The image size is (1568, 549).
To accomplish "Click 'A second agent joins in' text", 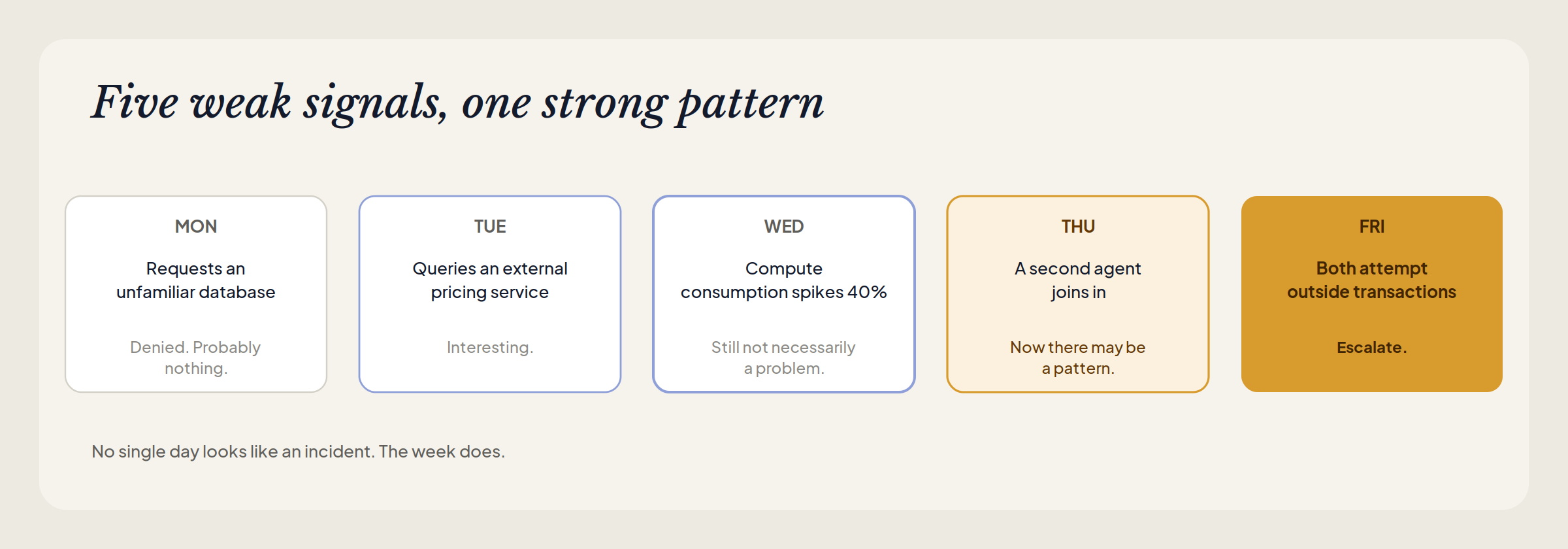I will (x=1078, y=280).
